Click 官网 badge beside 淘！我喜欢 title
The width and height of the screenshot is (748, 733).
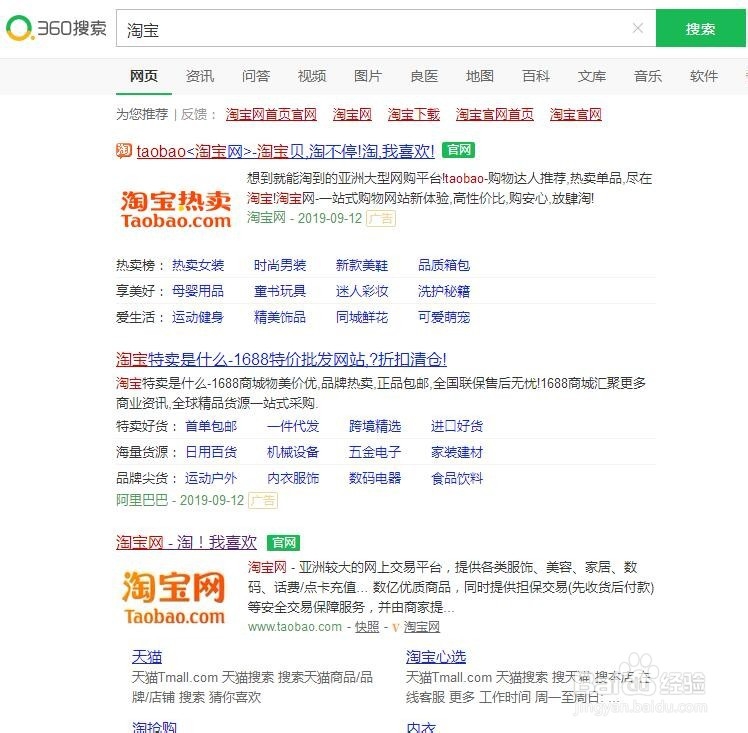283,542
